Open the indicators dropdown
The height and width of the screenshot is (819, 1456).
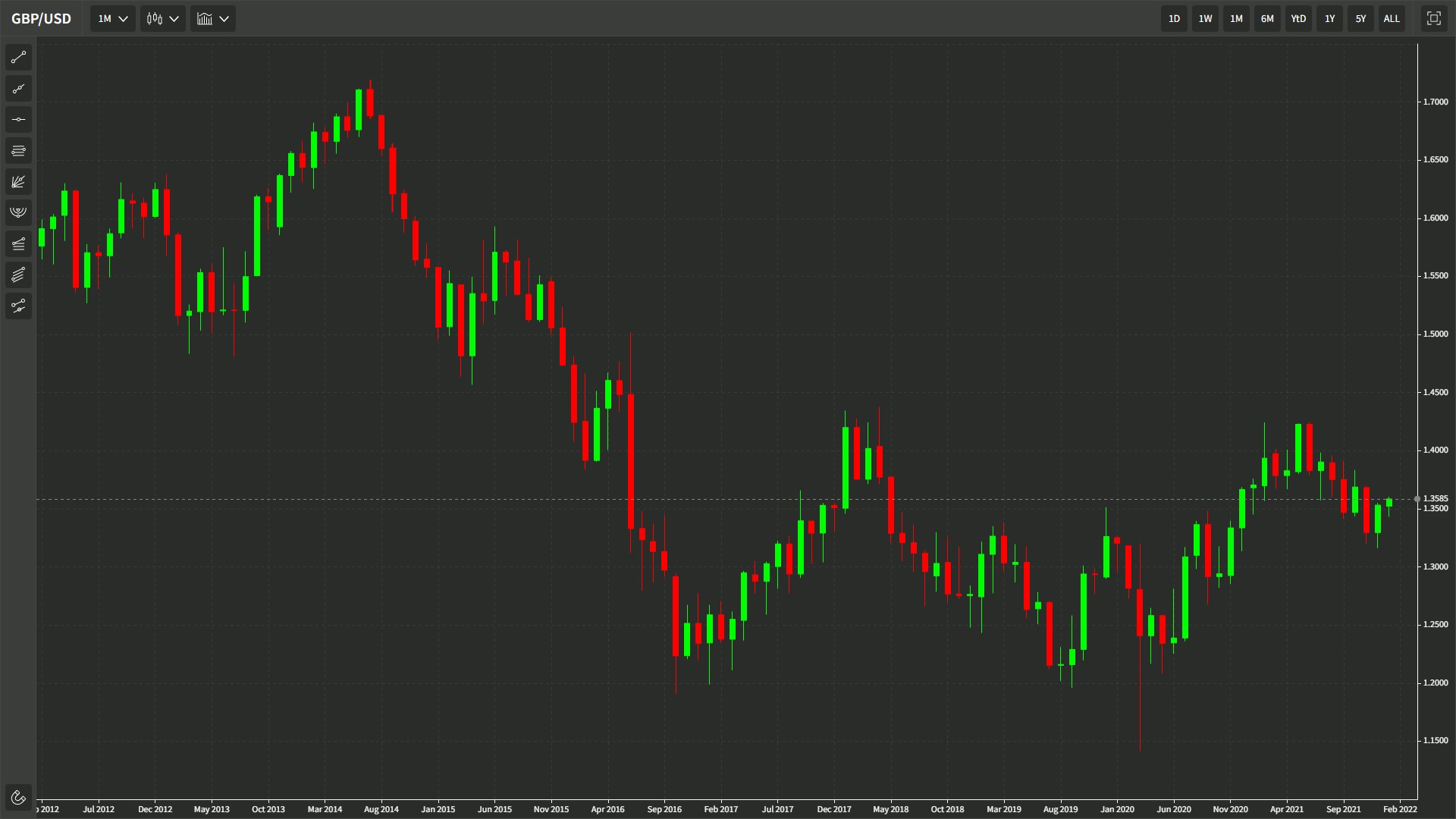(213, 19)
